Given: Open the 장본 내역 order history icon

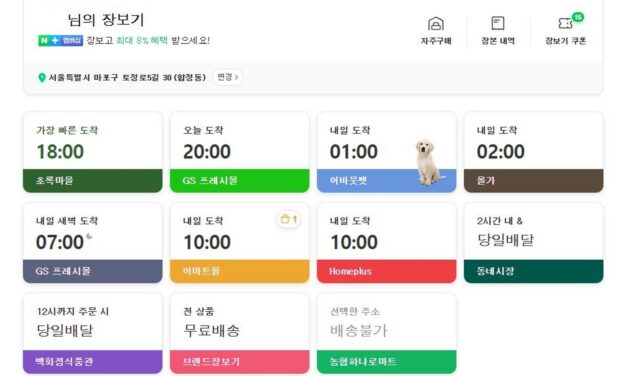Looking at the screenshot, I should click(x=498, y=30).
